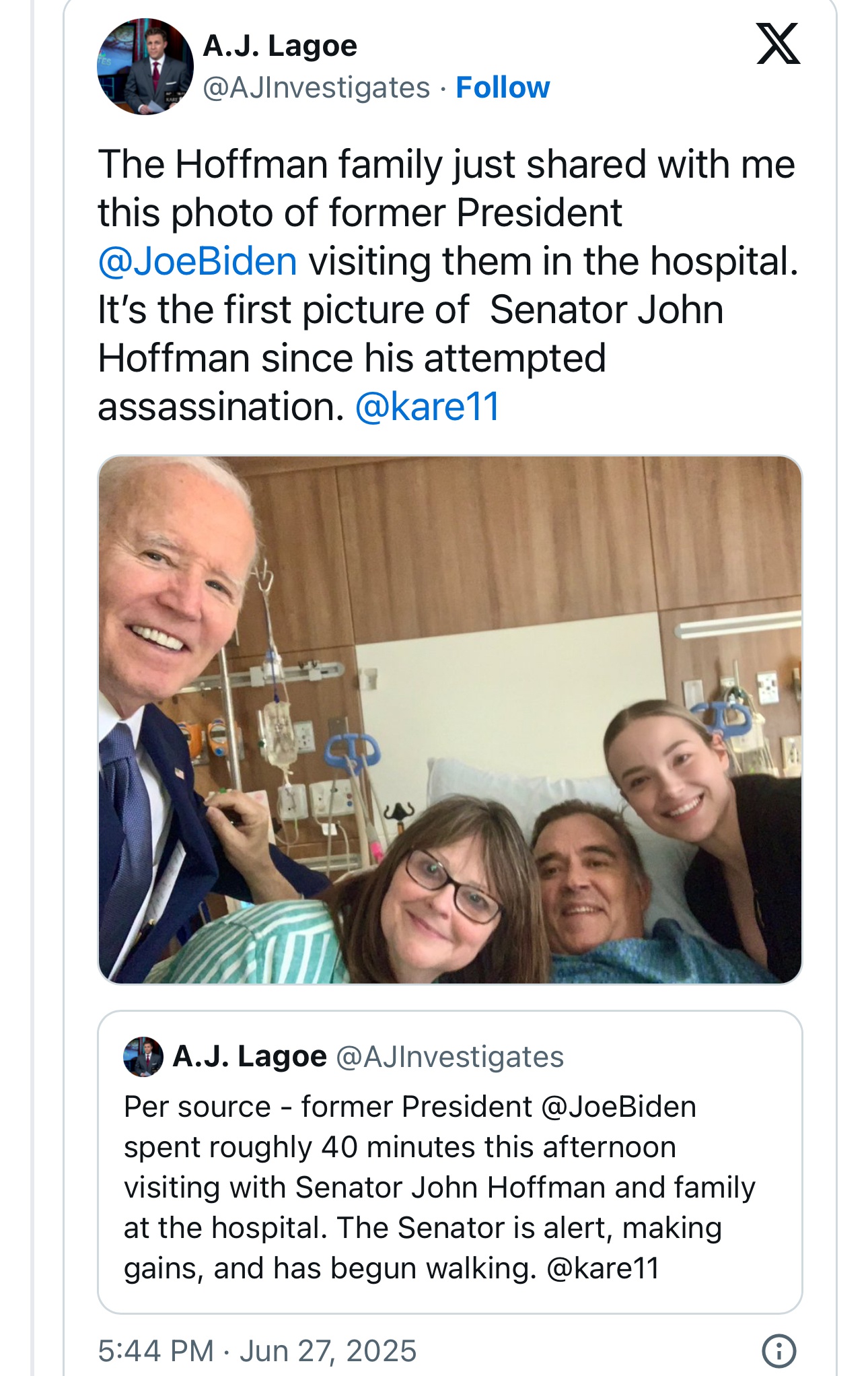Click the @kare11 mention in the quoted tweet
Screen dimensions: 868x1376
[603, 1268]
